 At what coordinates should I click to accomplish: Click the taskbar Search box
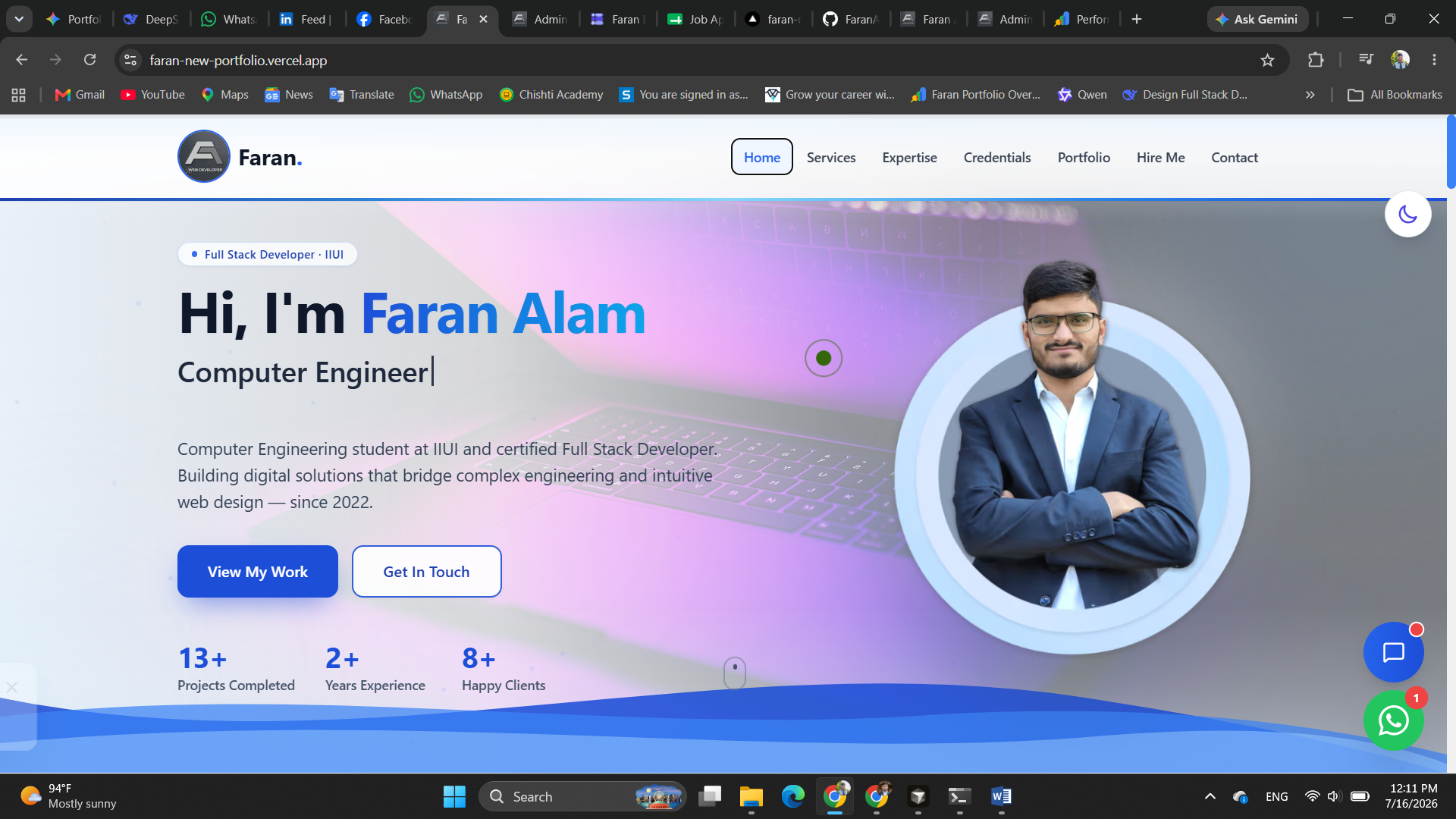tap(582, 796)
